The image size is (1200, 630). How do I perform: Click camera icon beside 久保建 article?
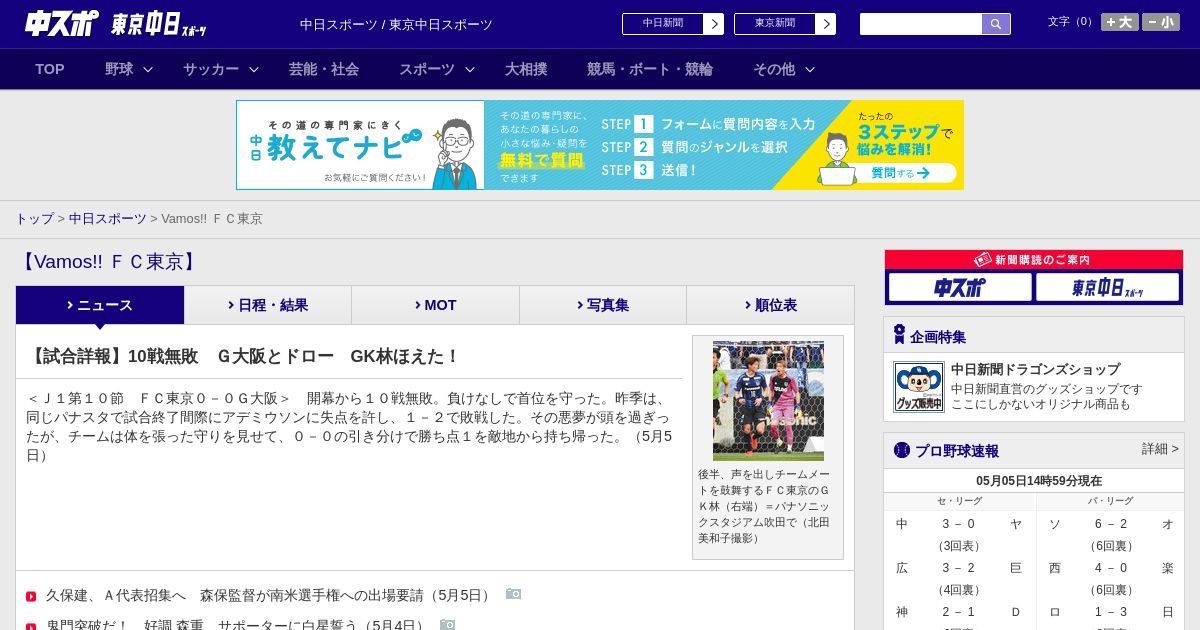[x=513, y=594]
